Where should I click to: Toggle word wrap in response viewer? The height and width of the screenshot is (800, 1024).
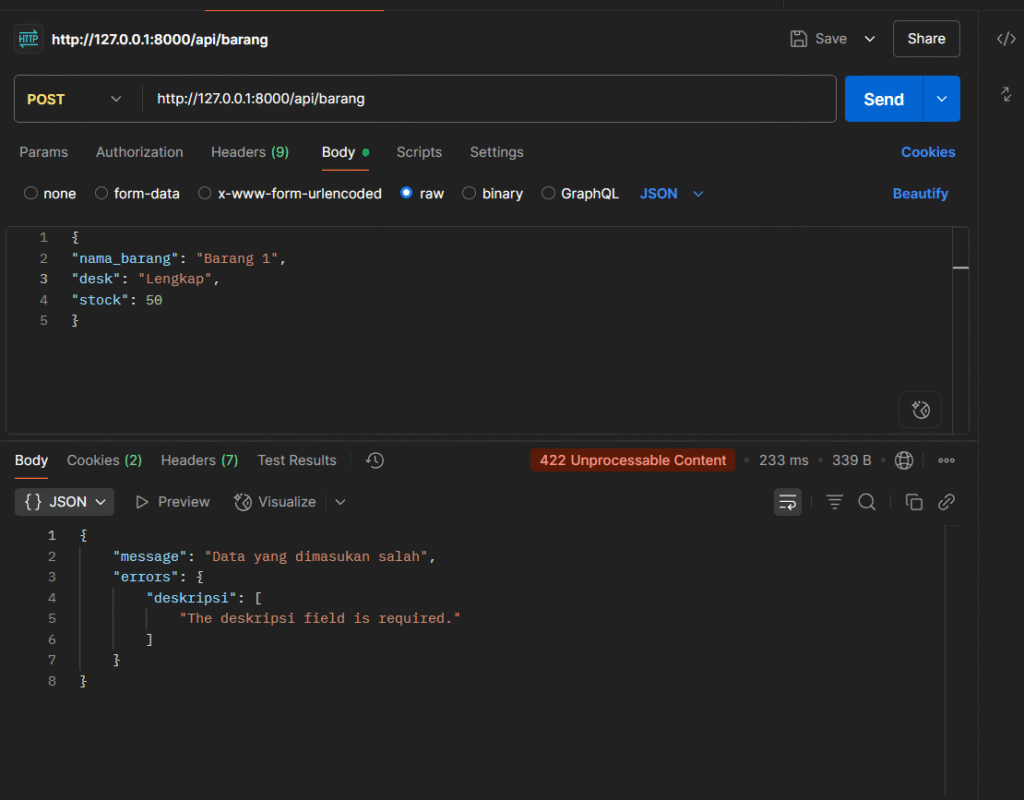click(788, 502)
